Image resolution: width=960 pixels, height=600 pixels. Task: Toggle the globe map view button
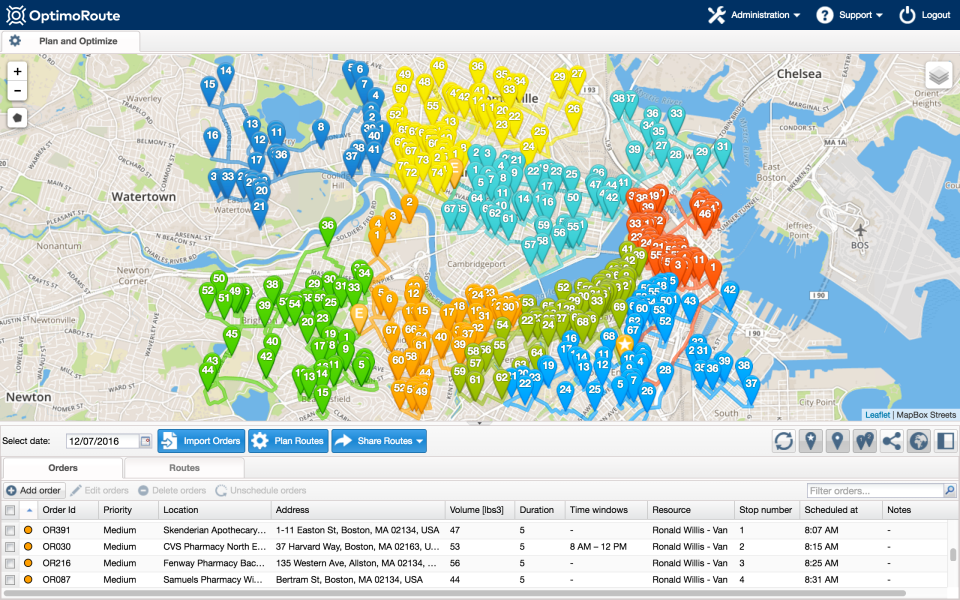point(918,441)
